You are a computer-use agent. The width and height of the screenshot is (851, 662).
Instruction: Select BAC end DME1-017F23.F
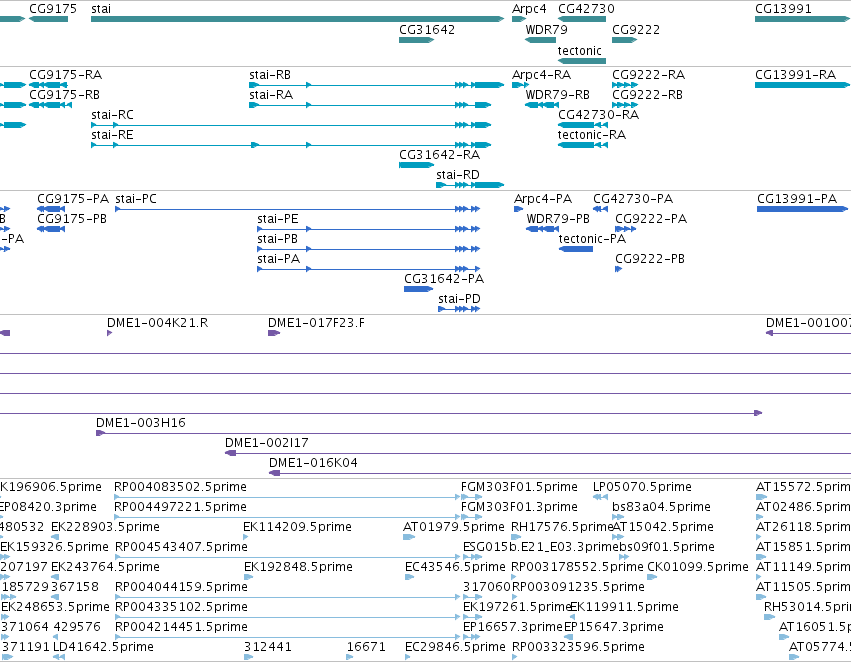click(x=274, y=333)
